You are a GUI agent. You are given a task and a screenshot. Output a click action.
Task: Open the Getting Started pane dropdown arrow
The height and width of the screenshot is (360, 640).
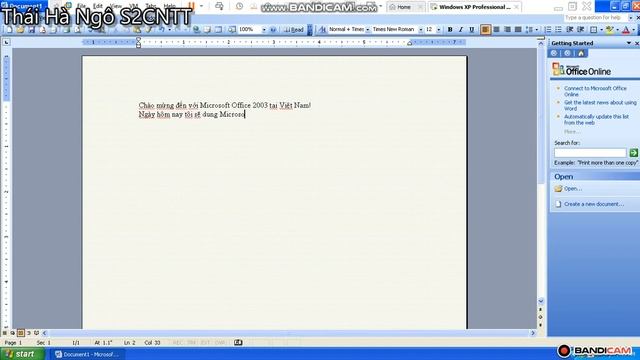click(629, 43)
